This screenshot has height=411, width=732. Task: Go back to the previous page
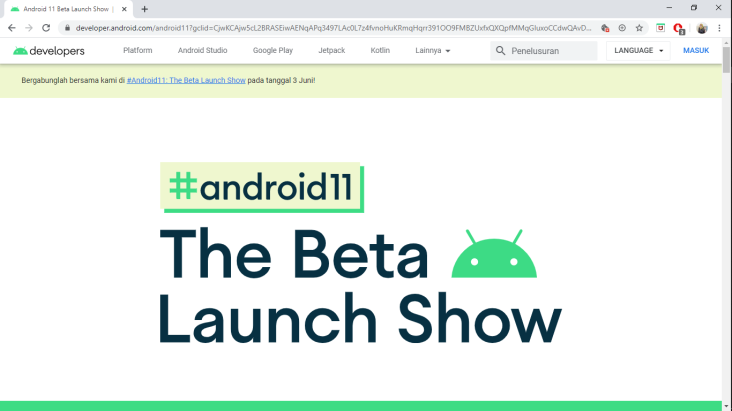12,28
